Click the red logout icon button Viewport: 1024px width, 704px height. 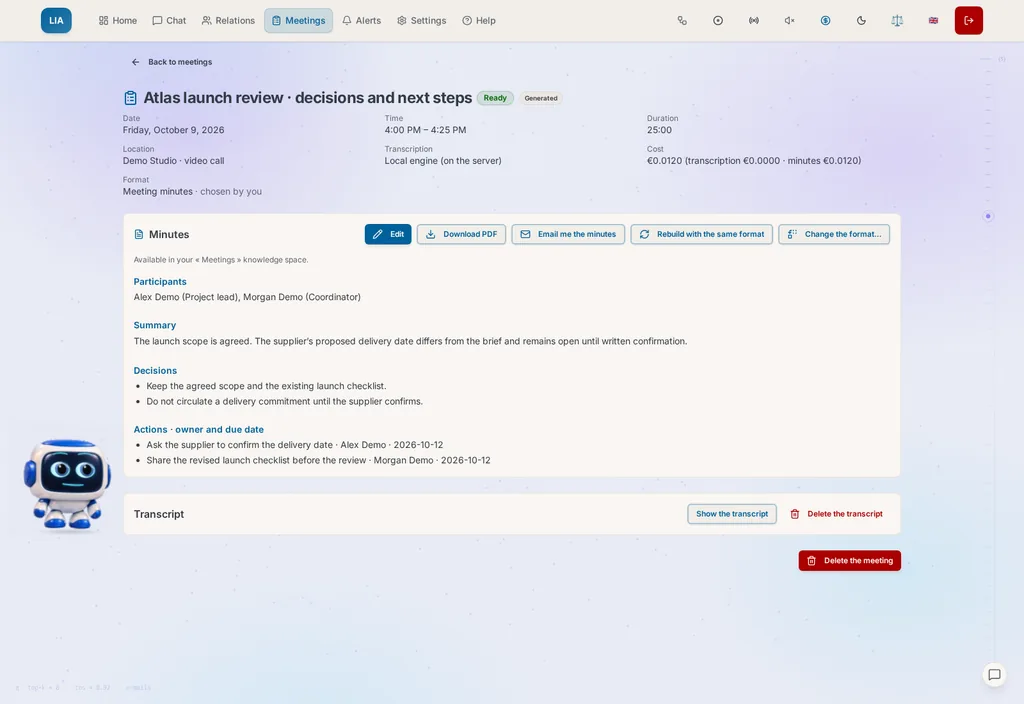(968, 20)
